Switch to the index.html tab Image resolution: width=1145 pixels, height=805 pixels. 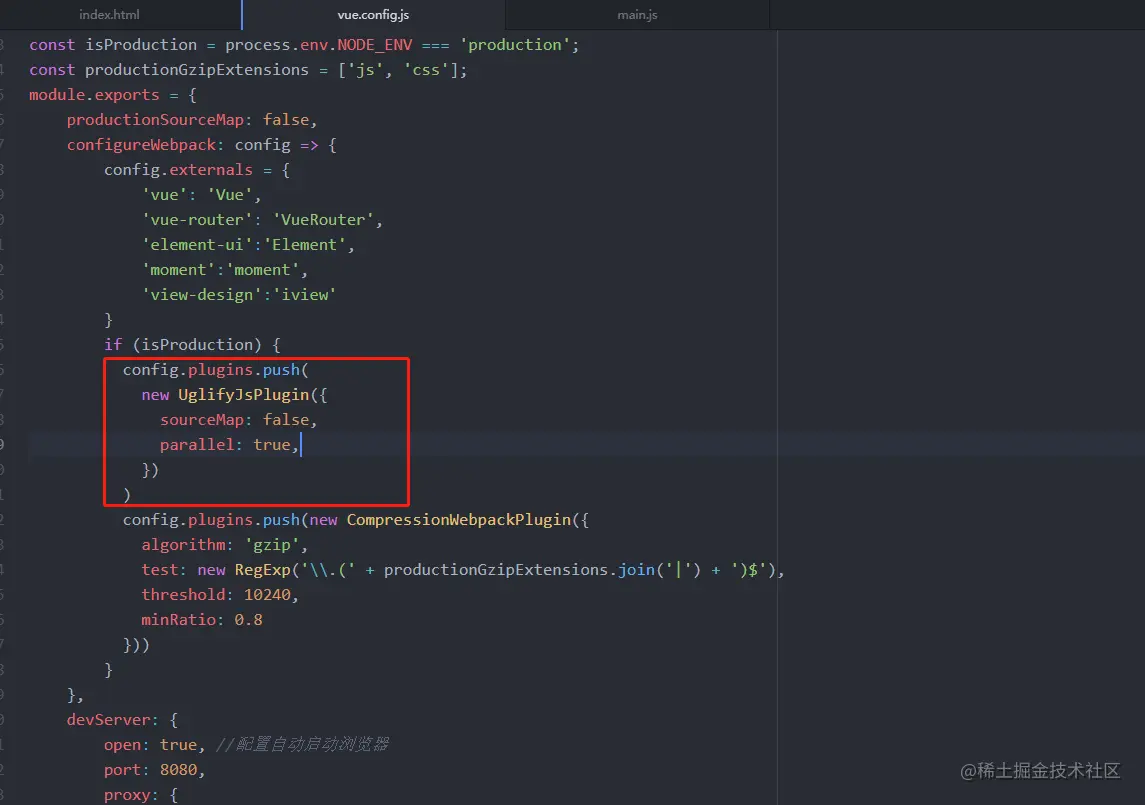tap(109, 15)
